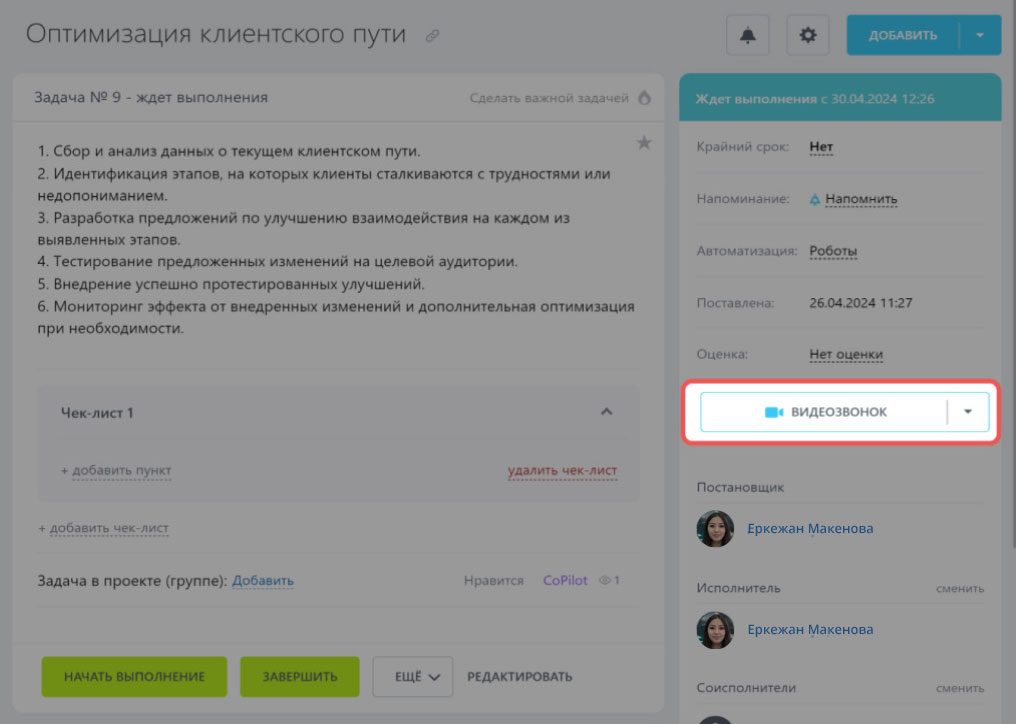Mark task as favorite with star icon
The width and height of the screenshot is (1016, 724).
pyautogui.click(x=644, y=143)
